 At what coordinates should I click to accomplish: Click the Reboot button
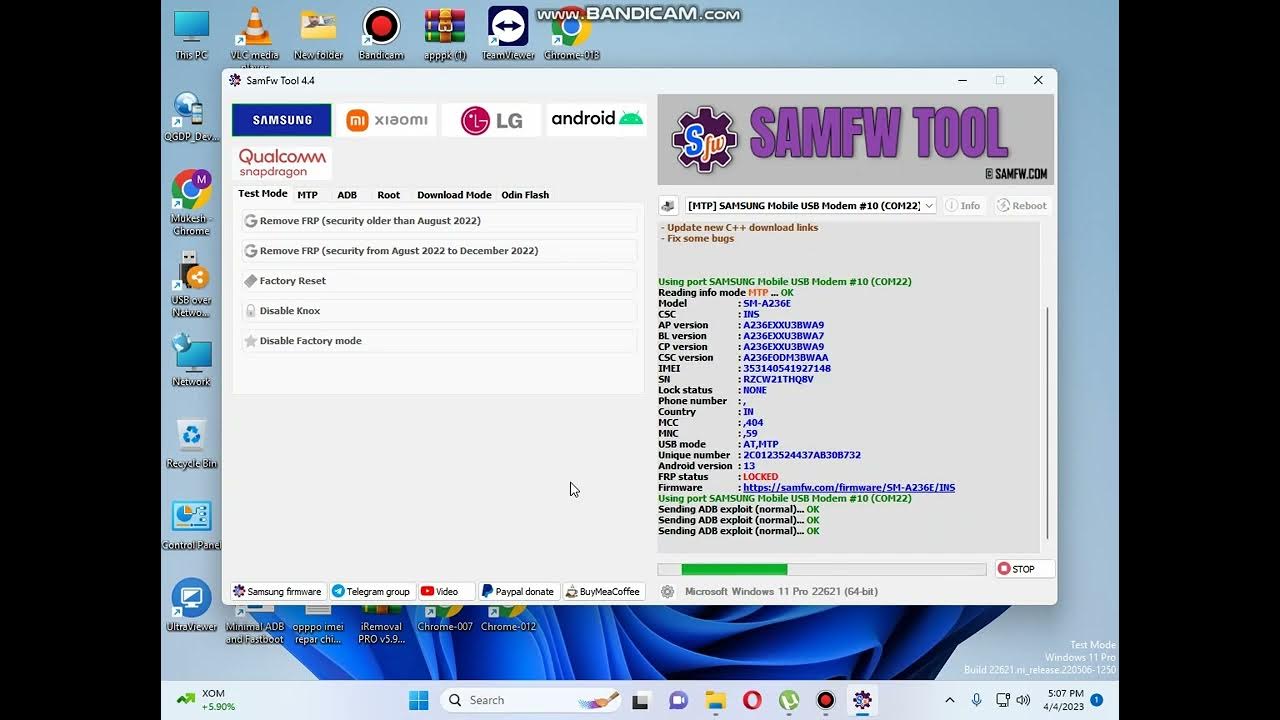(x=1022, y=205)
